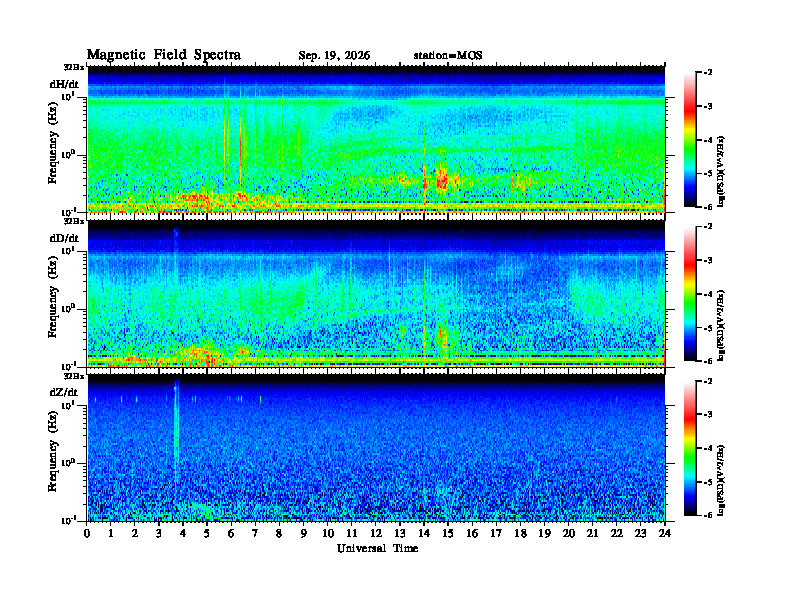Click the station=MOS label
The width and height of the screenshot is (792, 612).
click(448, 56)
